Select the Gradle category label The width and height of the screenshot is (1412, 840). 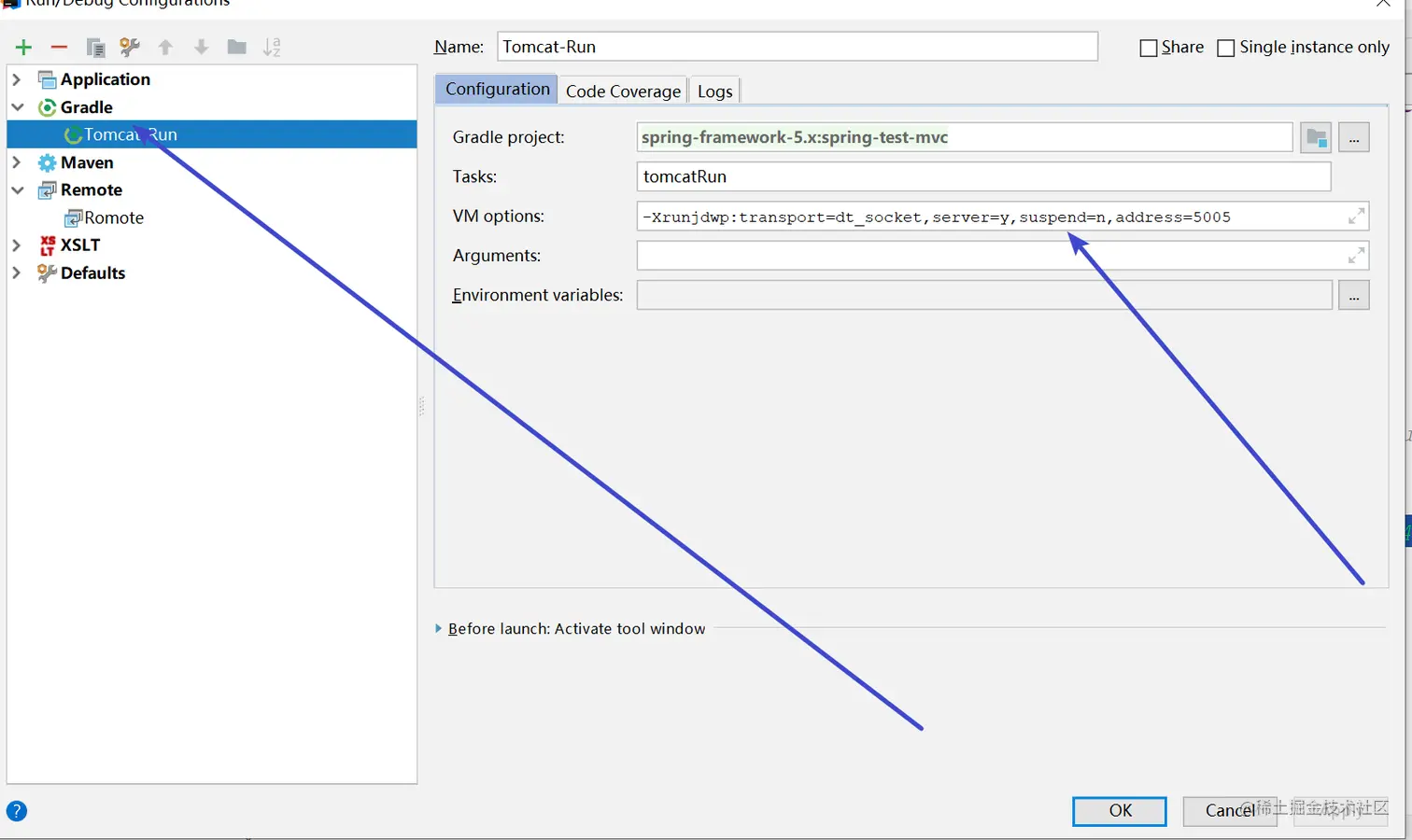click(87, 107)
